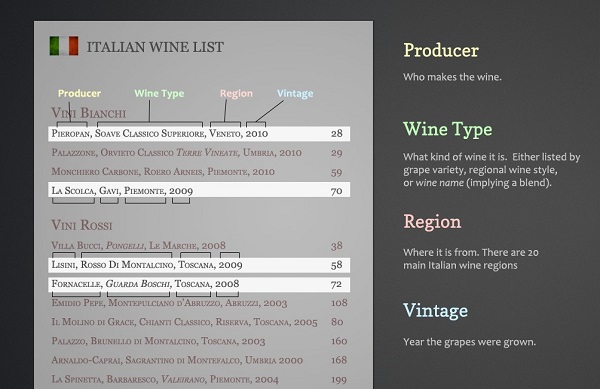The height and width of the screenshot is (389, 600).
Task: Click the '20 main Italian wine regions' description
Action: (471, 259)
